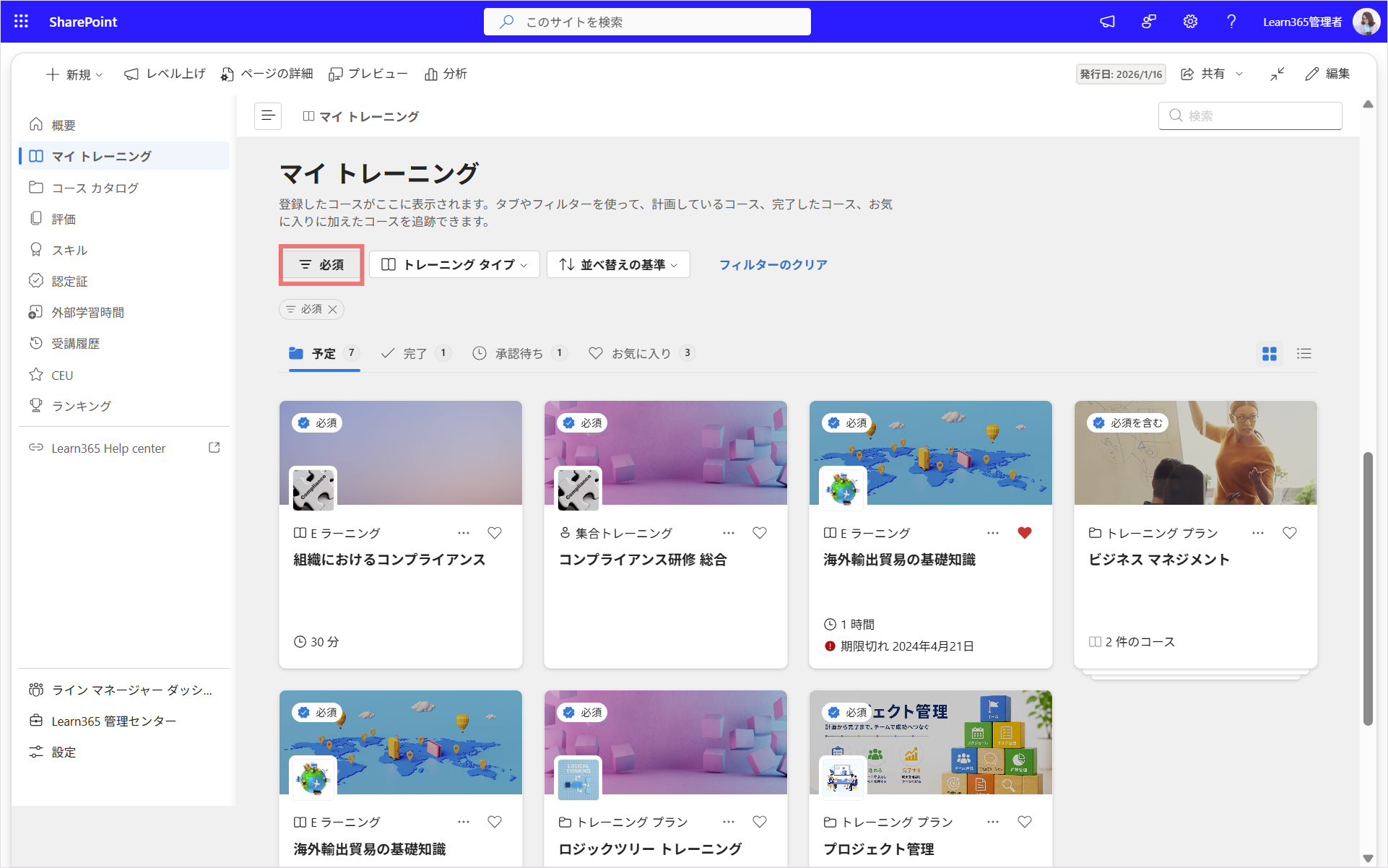Image resolution: width=1388 pixels, height=868 pixels.
Task: Favorite the ロジックツリー トレーニング plan
Action: (760, 822)
